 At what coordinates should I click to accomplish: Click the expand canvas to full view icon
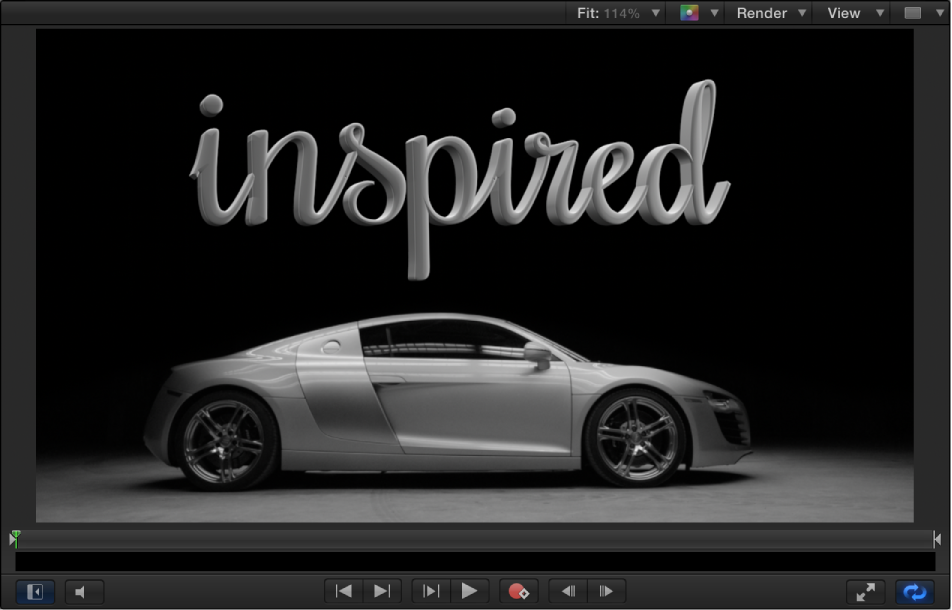point(864,591)
